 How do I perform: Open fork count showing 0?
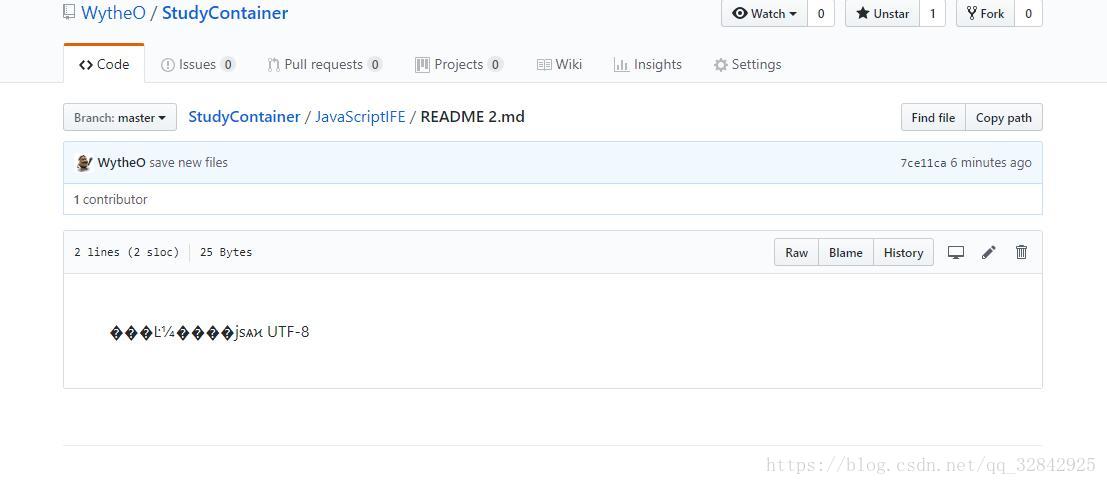pyautogui.click(x=1028, y=13)
